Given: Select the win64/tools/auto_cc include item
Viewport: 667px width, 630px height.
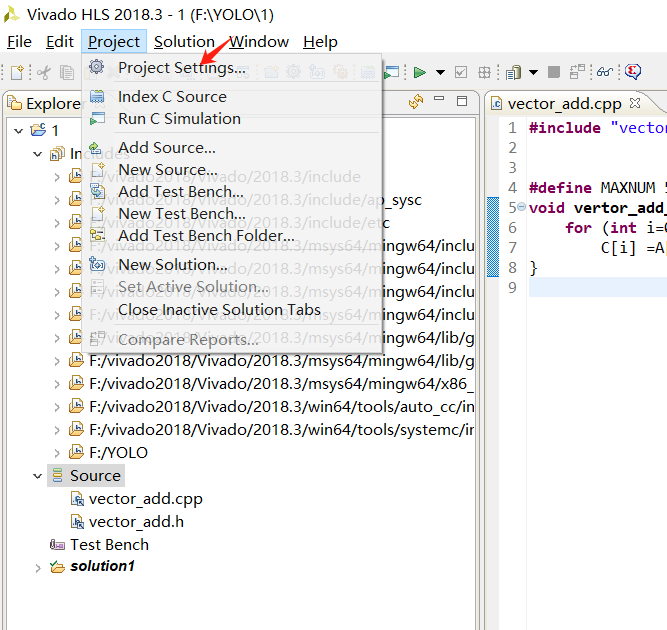Looking at the screenshot, I should point(281,407).
